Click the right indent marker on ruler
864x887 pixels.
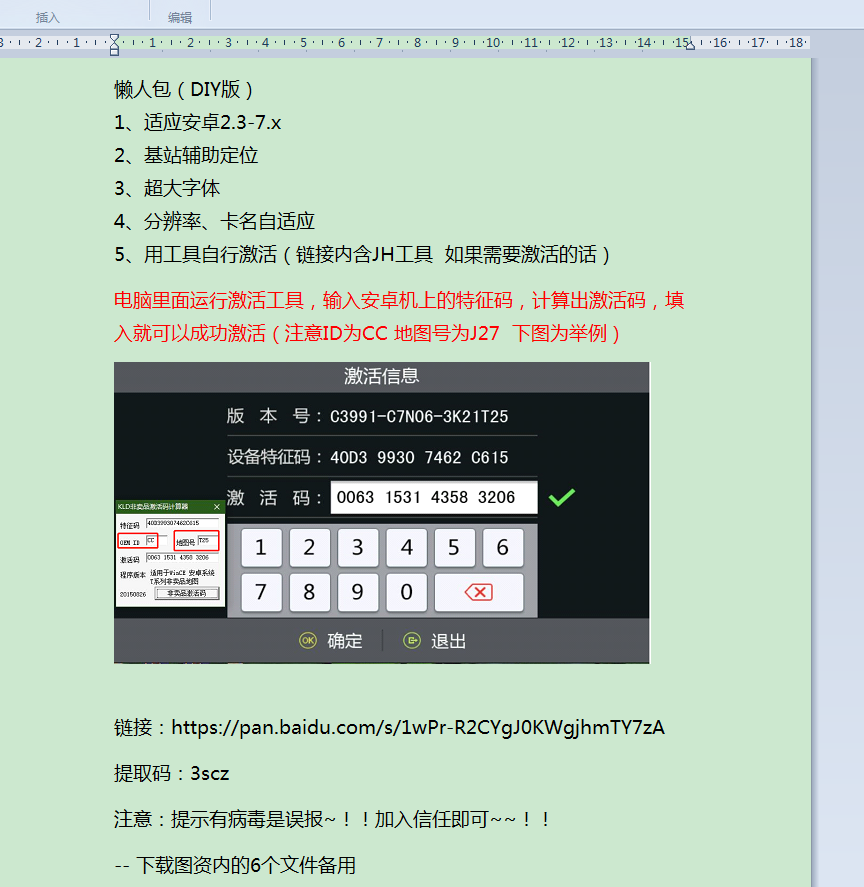coord(689,44)
